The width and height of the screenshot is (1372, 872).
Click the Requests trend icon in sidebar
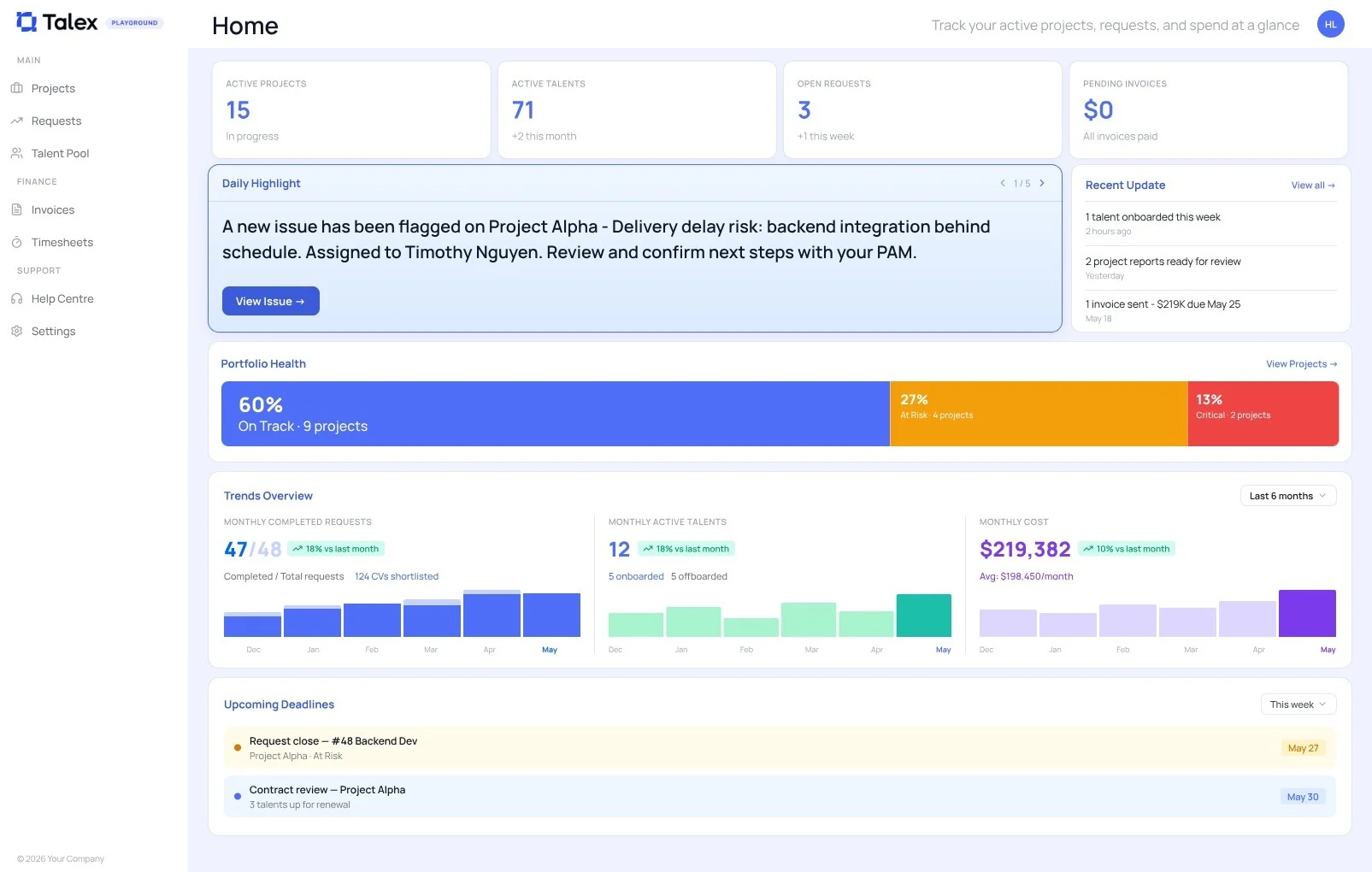coord(16,121)
